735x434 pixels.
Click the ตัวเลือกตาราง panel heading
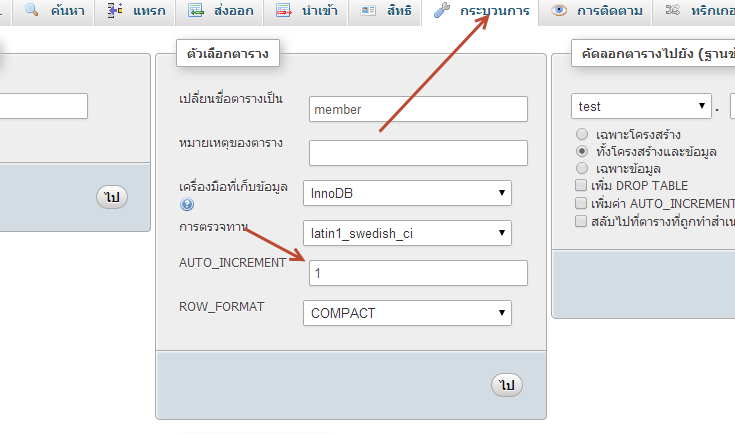point(228,53)
